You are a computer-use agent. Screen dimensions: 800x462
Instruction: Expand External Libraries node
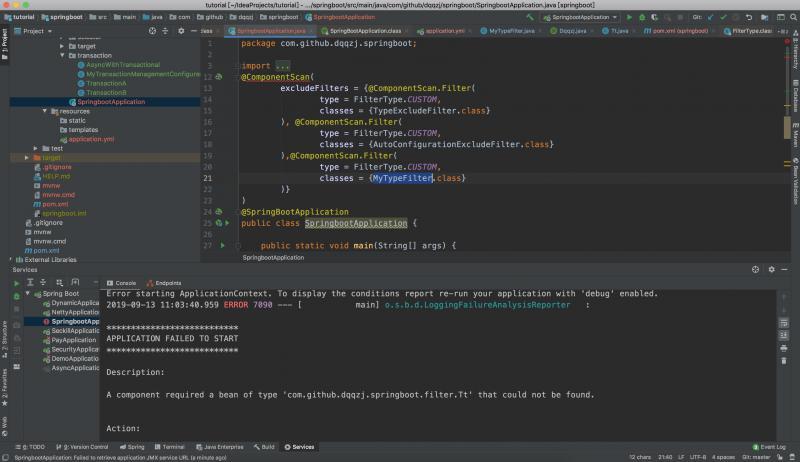point(11,260)
